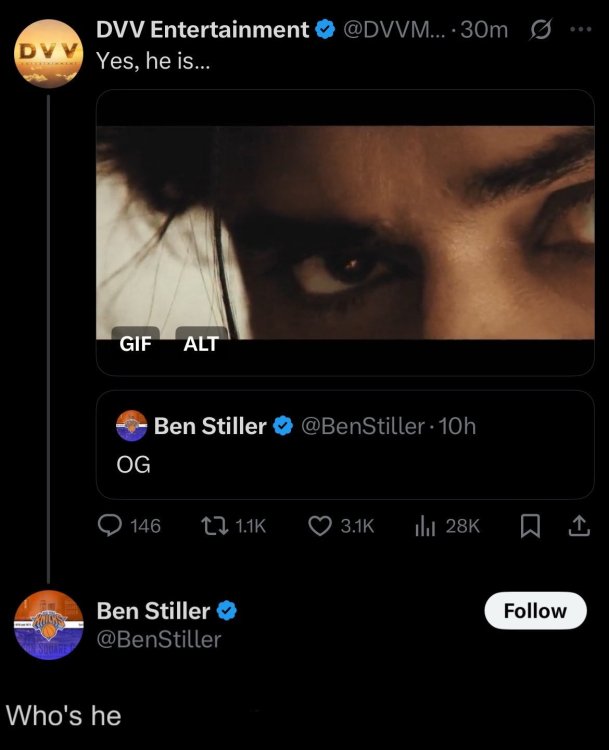Open Ben Stiller's Knicks profile avatar
Image resolution: width=609 pixels, height=750 pixels.
47,626
